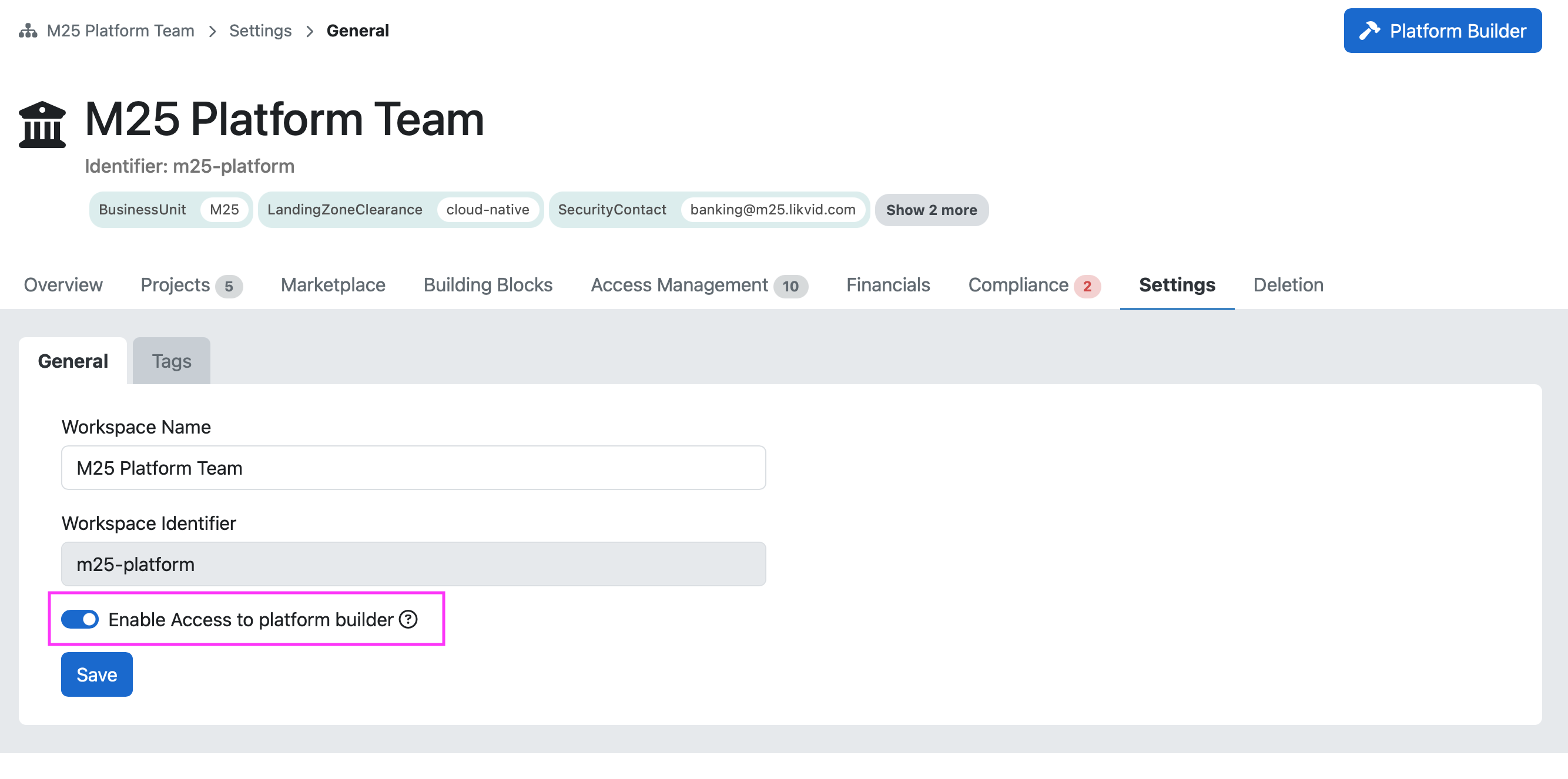Switch to the Tags sub-tab

pos(172,361)
